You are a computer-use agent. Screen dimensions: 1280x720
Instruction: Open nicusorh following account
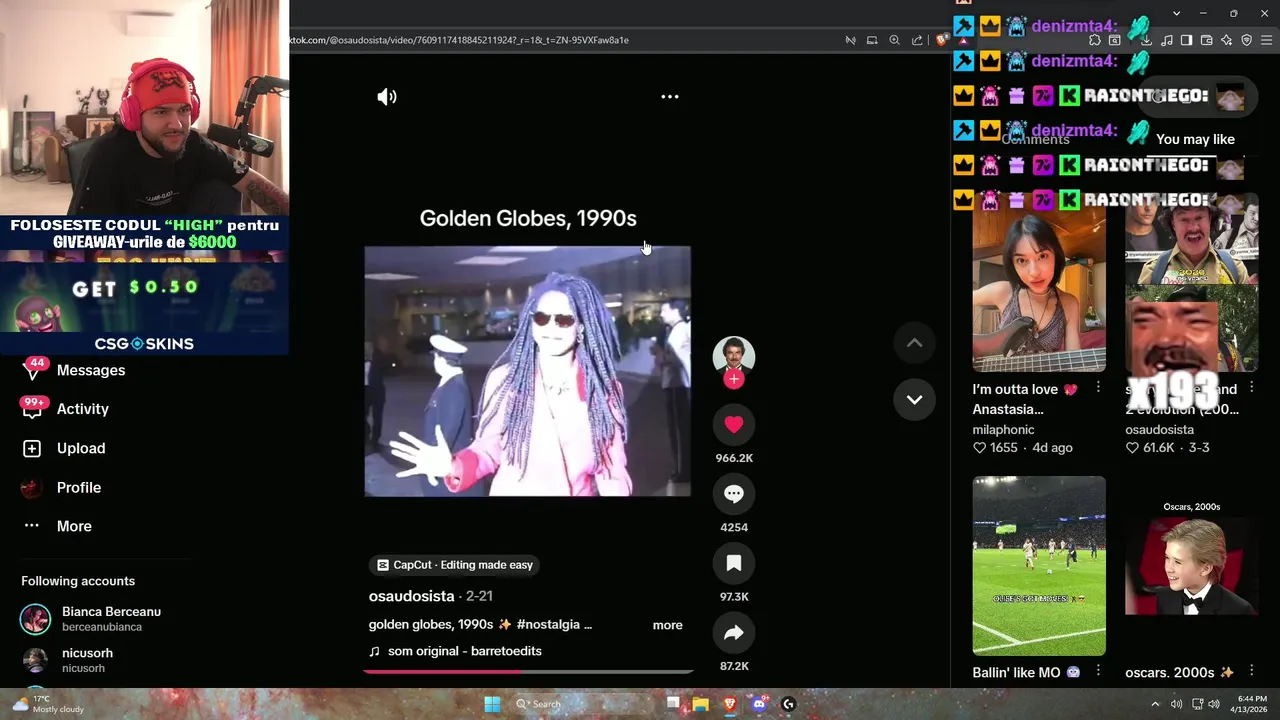click(x=87, y=660)
